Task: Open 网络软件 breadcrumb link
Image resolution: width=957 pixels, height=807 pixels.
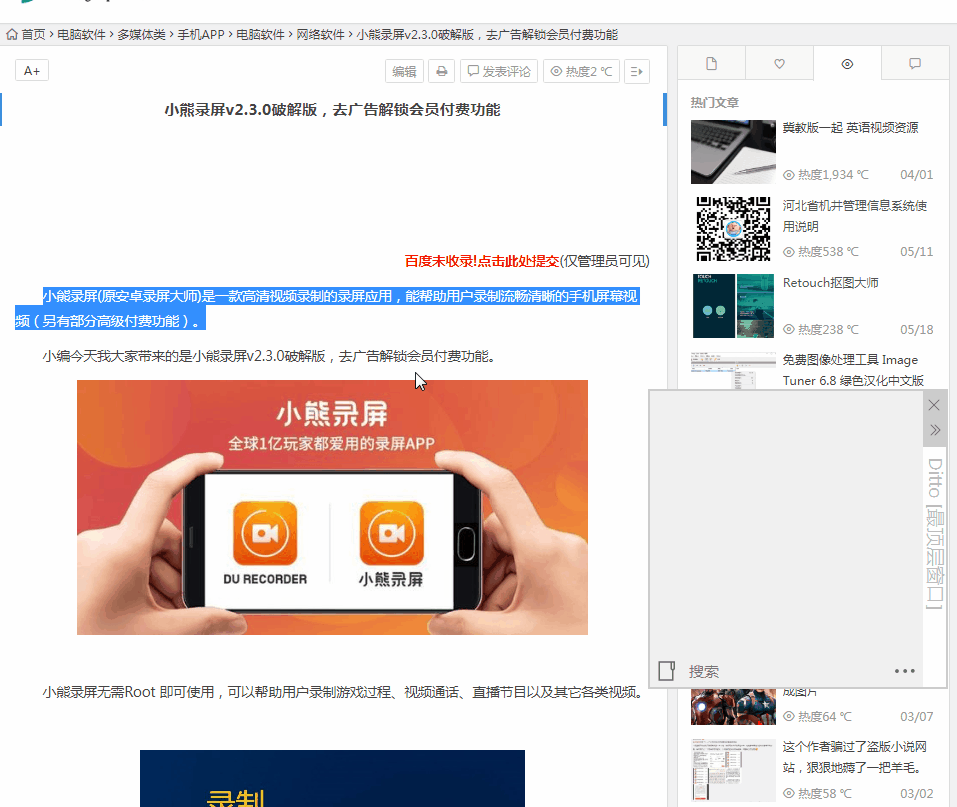Action: click(x=320, y=35)
